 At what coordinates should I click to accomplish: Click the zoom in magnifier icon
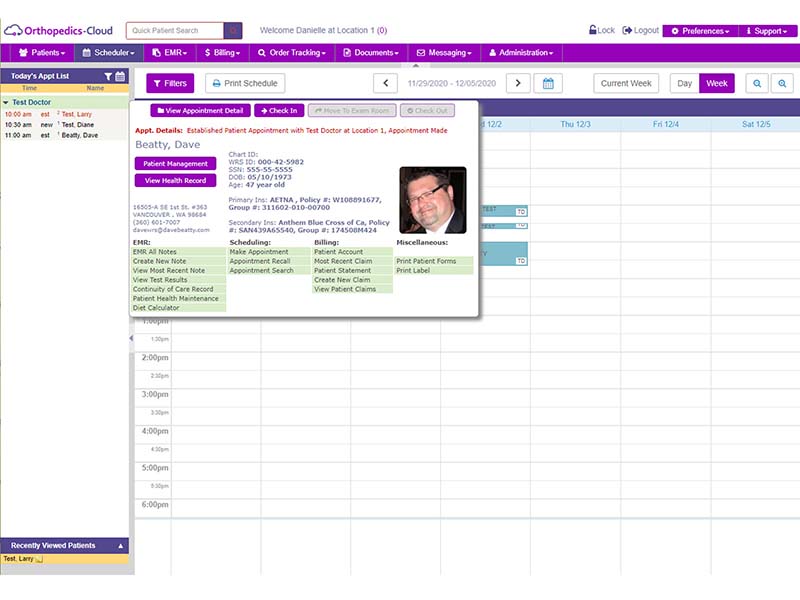[x=782, y=83]
